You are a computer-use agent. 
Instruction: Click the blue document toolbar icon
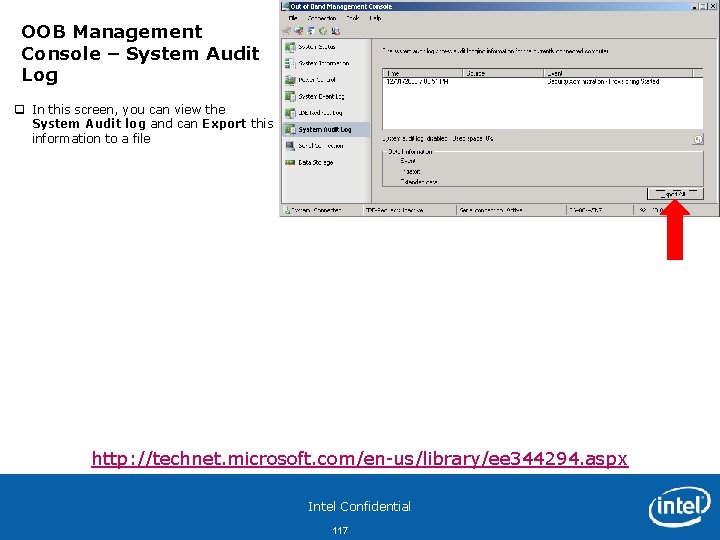tap(311, 31)
